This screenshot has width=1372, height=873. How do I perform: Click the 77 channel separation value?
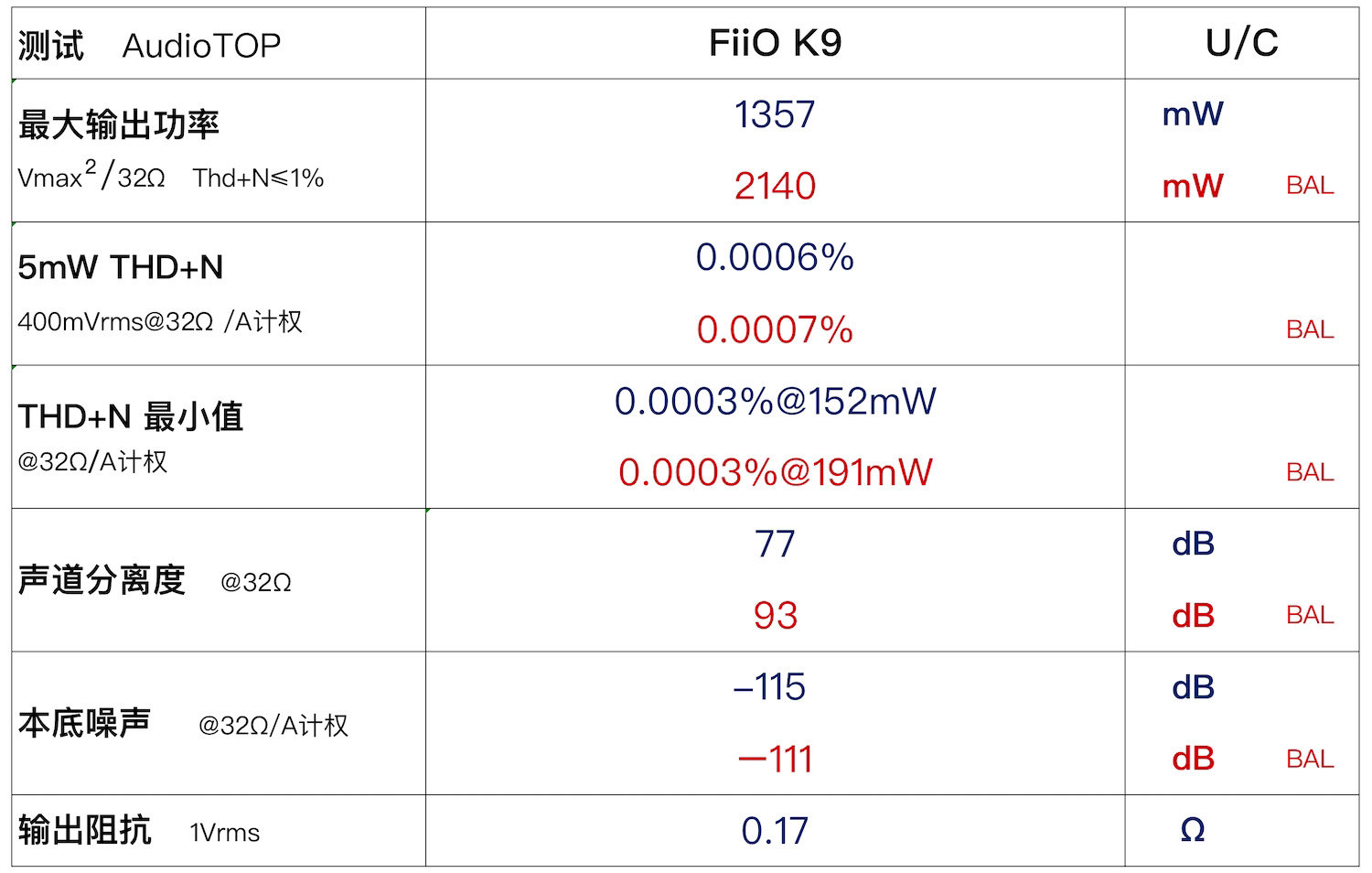tap(775, 544)
